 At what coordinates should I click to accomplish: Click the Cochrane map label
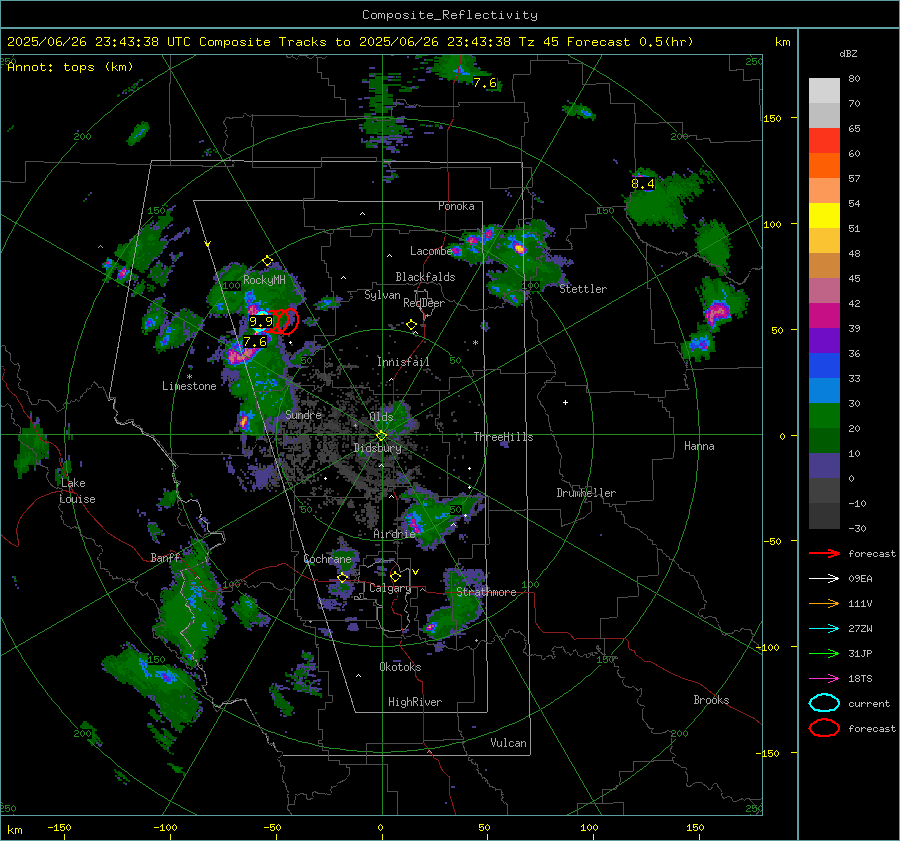[327, 559]
